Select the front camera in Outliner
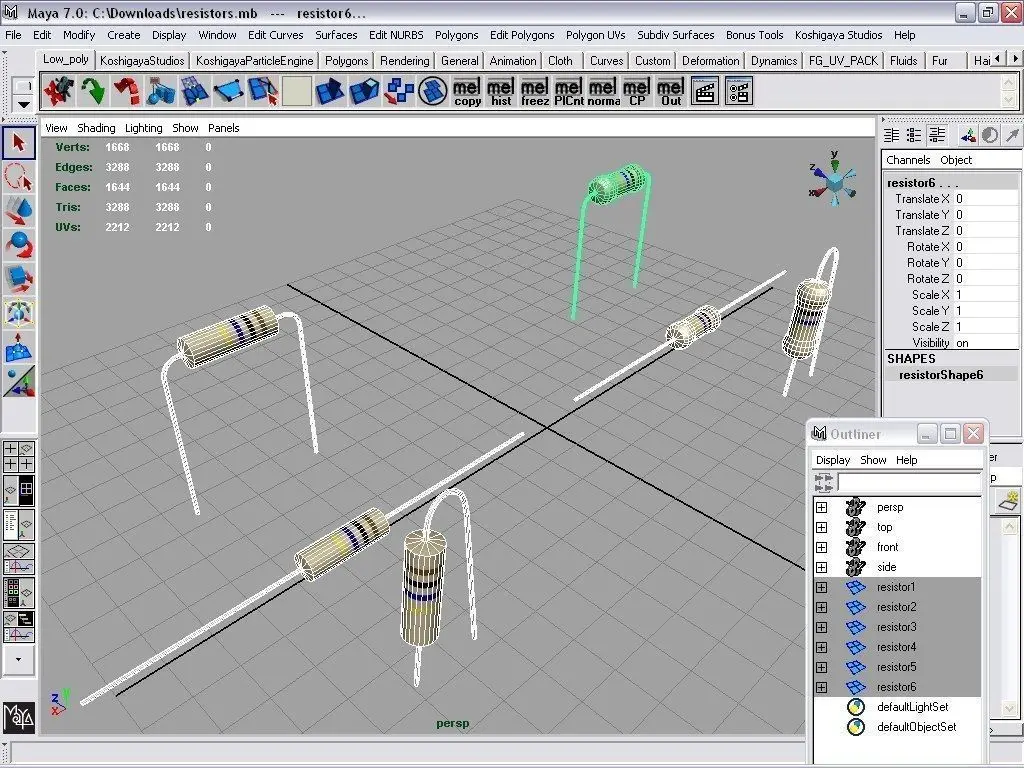Image resolution: width=1024 pixels, height=768 pixels. pos(887,547)
